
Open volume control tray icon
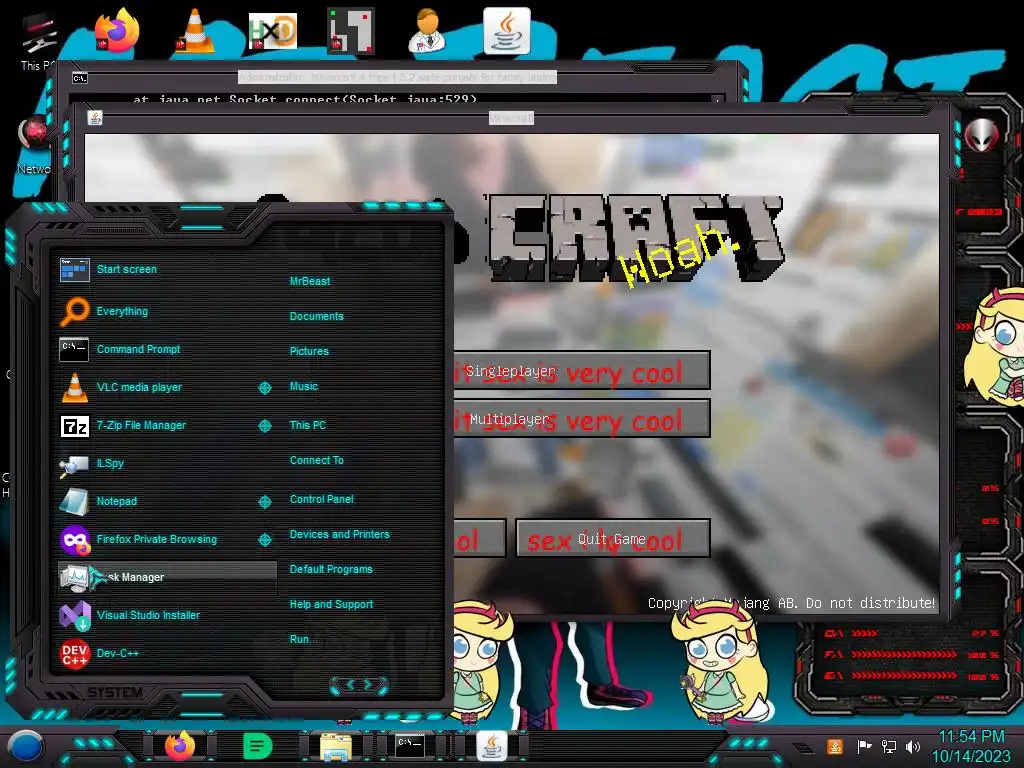pos(913,746)
